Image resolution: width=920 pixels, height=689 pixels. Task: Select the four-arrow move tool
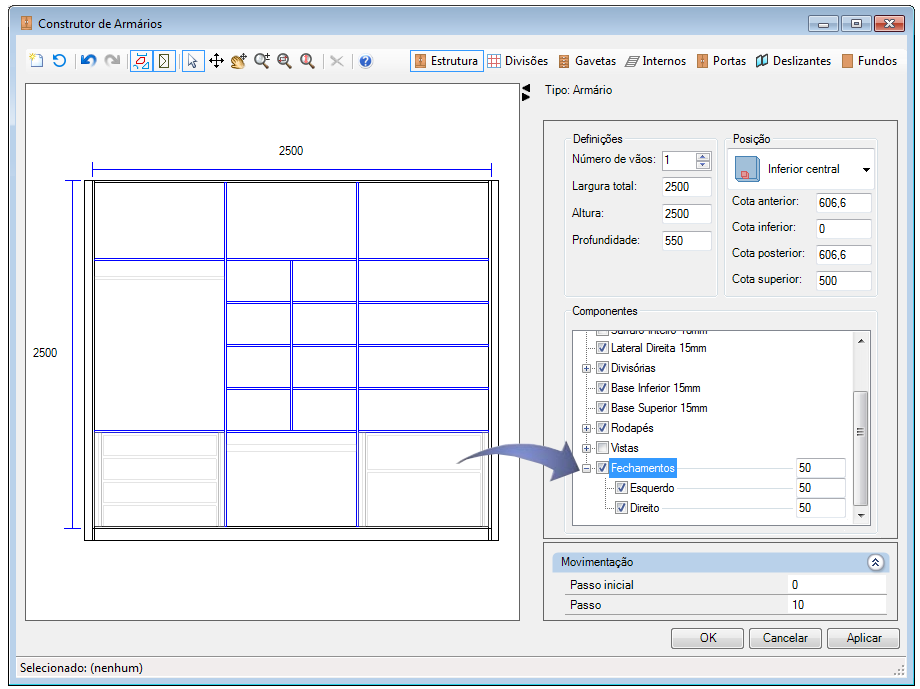216,61
